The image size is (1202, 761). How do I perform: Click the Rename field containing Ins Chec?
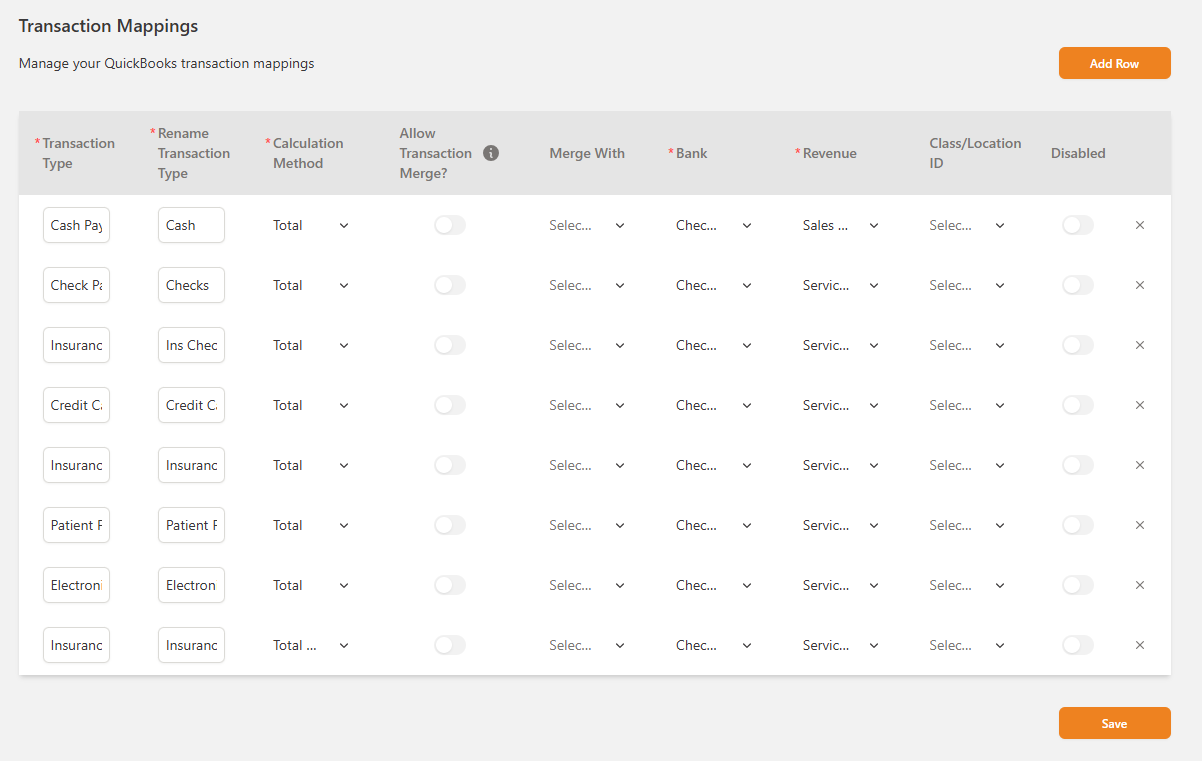point(191,345)
